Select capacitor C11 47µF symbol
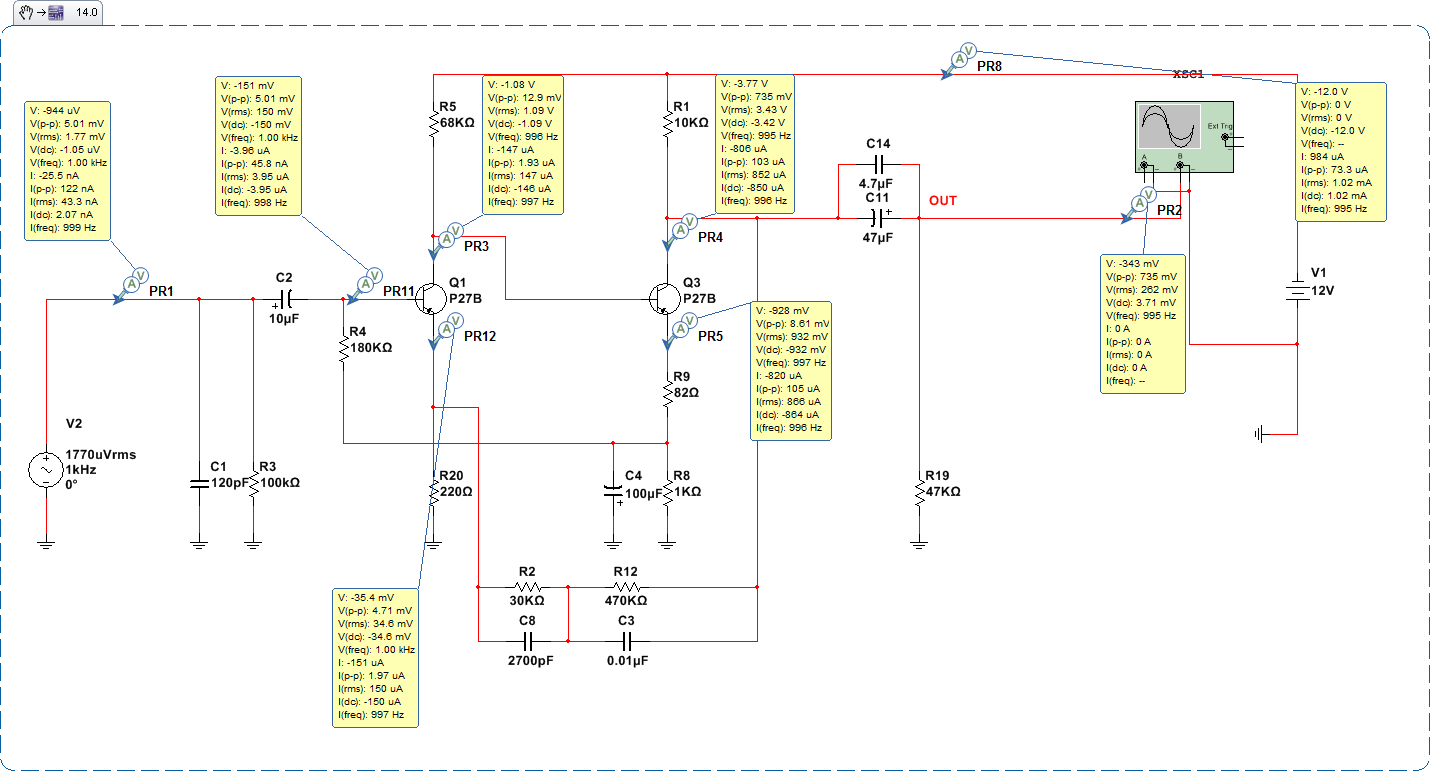 (x=878, y=216)
